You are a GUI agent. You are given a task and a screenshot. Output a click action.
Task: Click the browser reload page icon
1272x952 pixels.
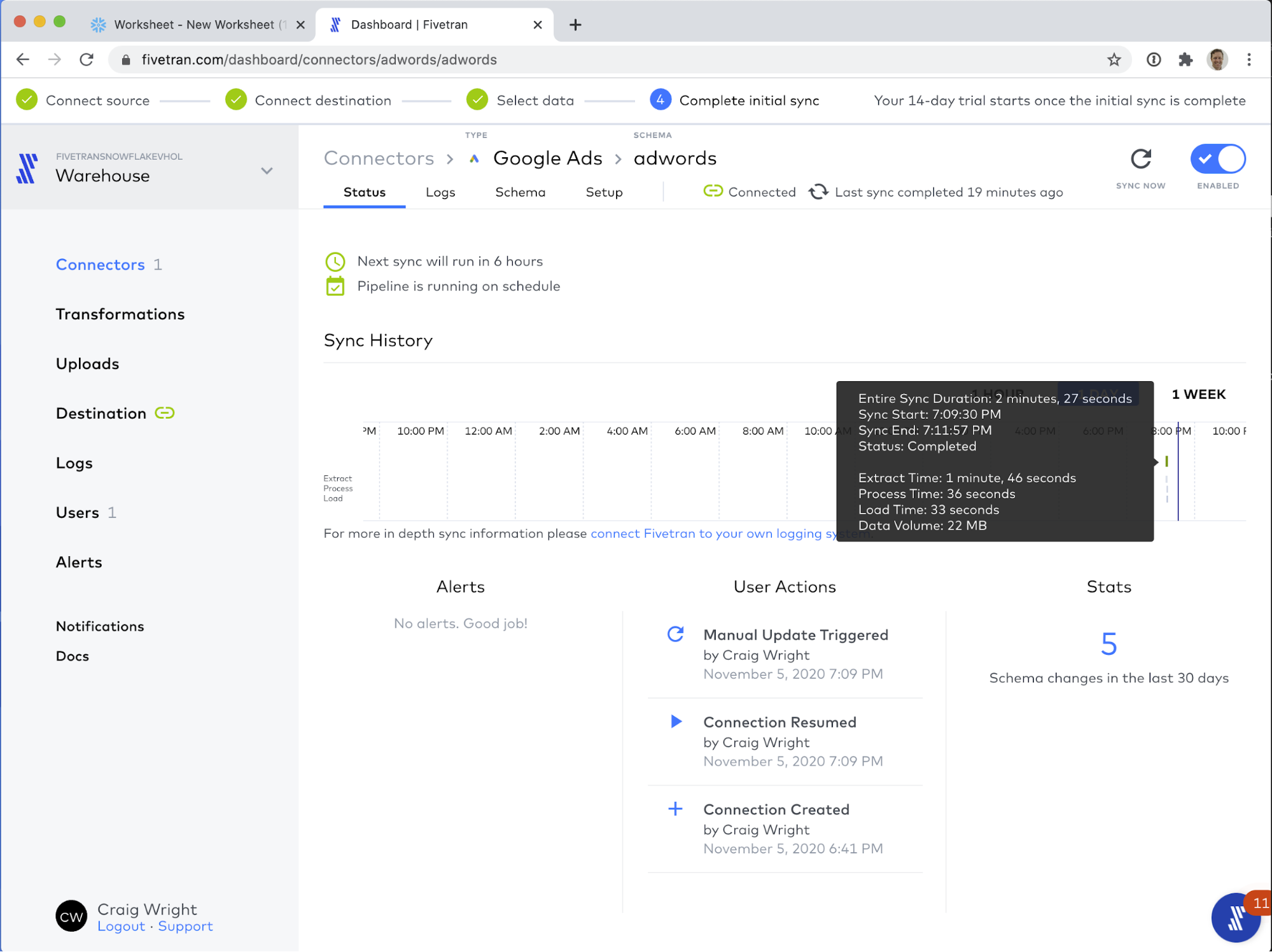(87, 60)
